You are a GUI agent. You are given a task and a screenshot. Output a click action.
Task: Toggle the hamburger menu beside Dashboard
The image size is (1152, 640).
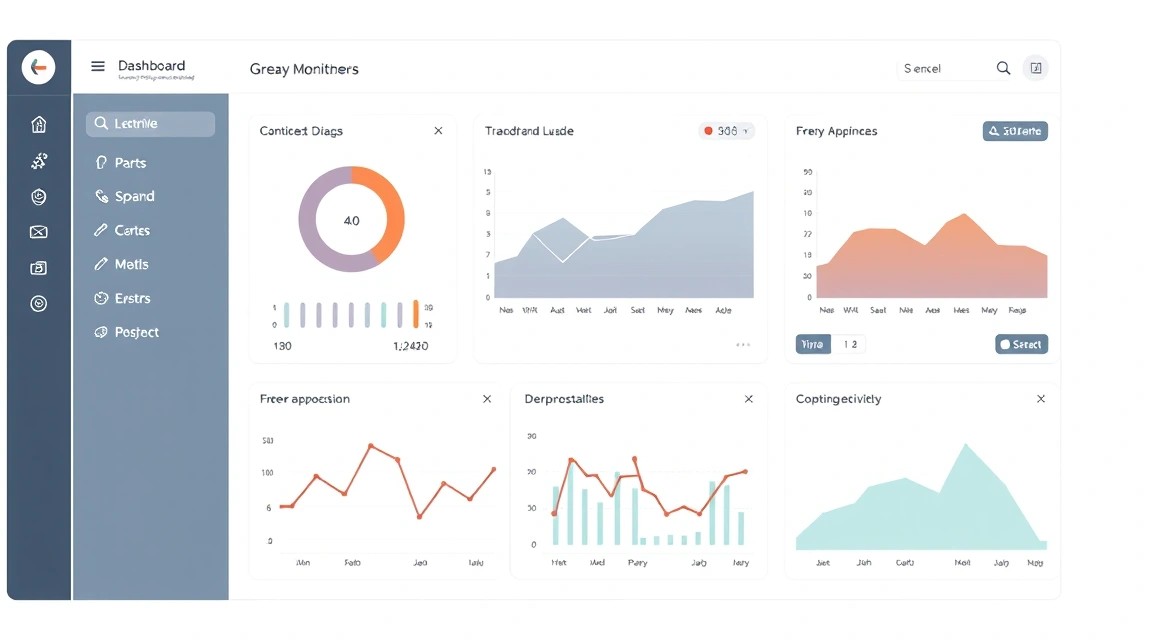98,66
